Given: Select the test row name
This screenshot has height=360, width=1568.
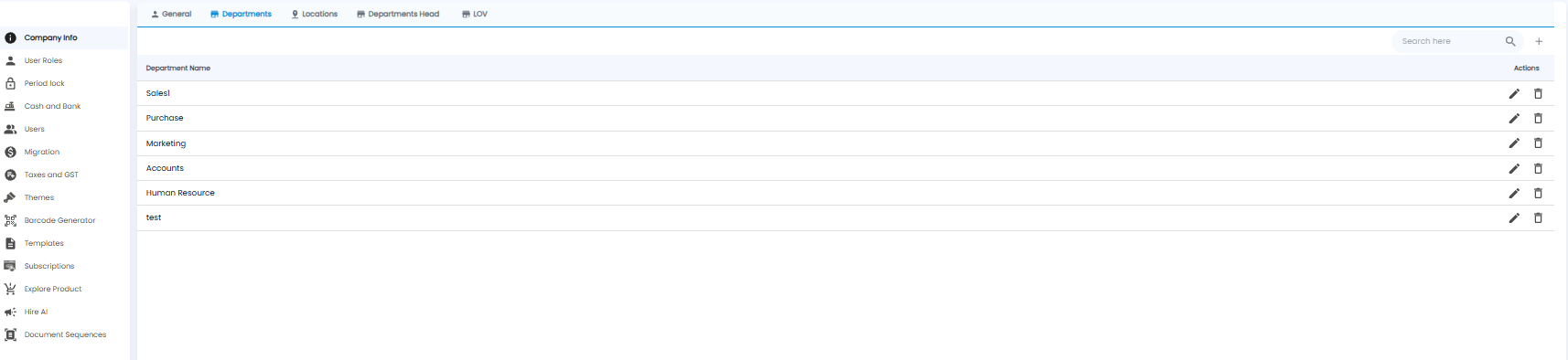Looking at the screenshot, I should (x=154, y=217).
